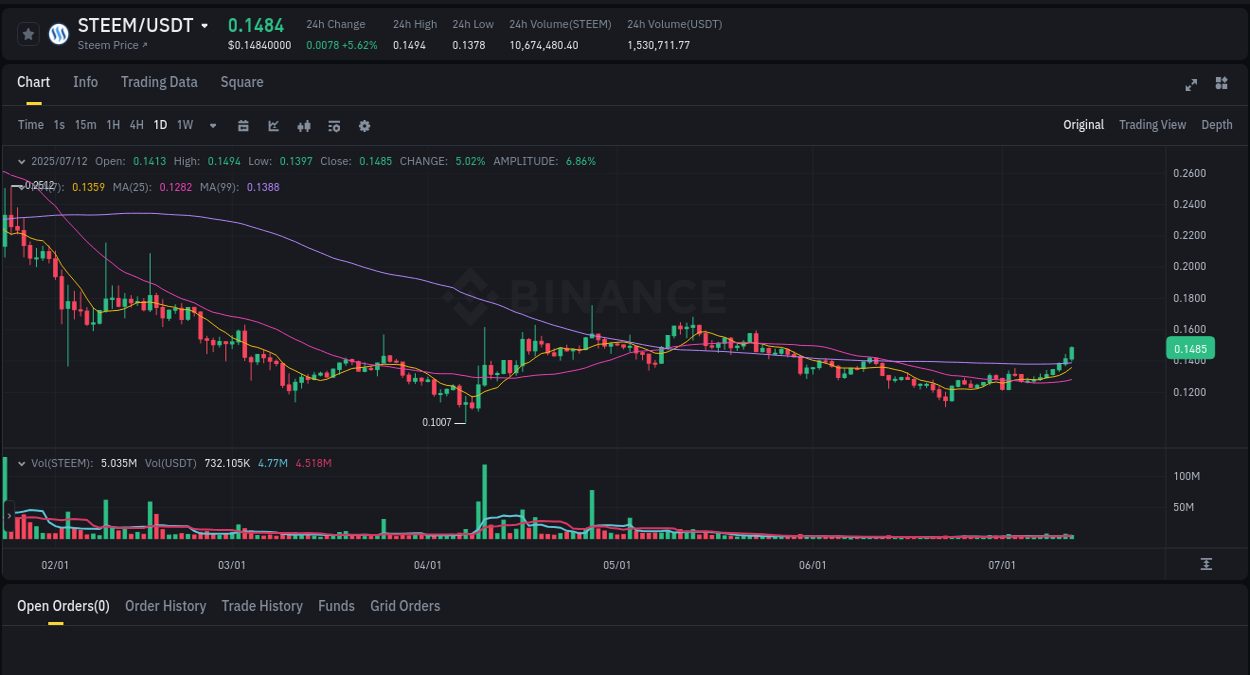The width and height of the screenshot is (1250, 675).
Task: Select the 1W timeframe option
Action: point(184,125)
